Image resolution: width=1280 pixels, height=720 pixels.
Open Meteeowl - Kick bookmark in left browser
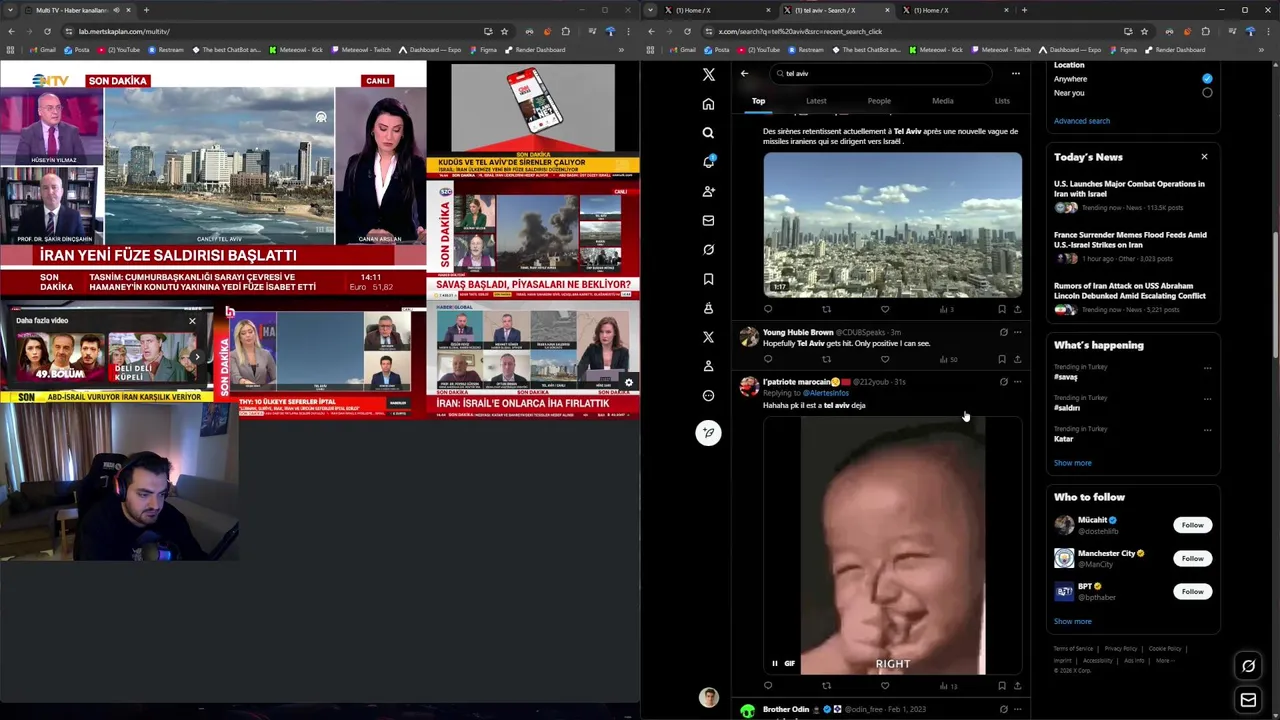coord(296,50)
